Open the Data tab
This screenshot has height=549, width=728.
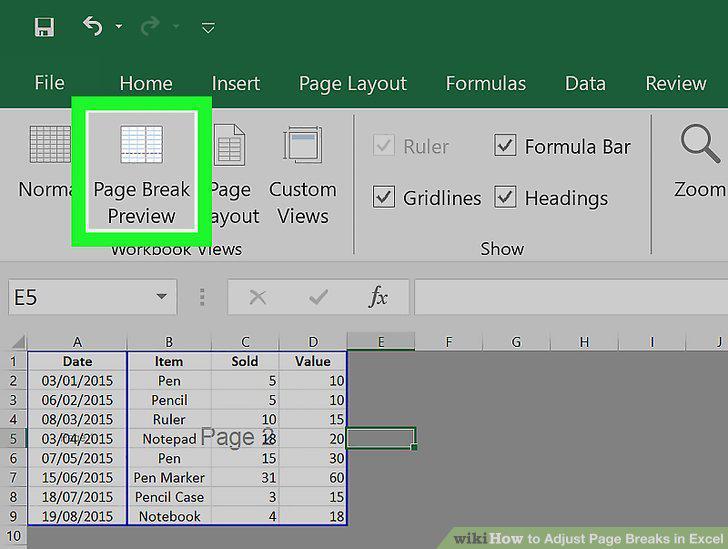(585, 84)
